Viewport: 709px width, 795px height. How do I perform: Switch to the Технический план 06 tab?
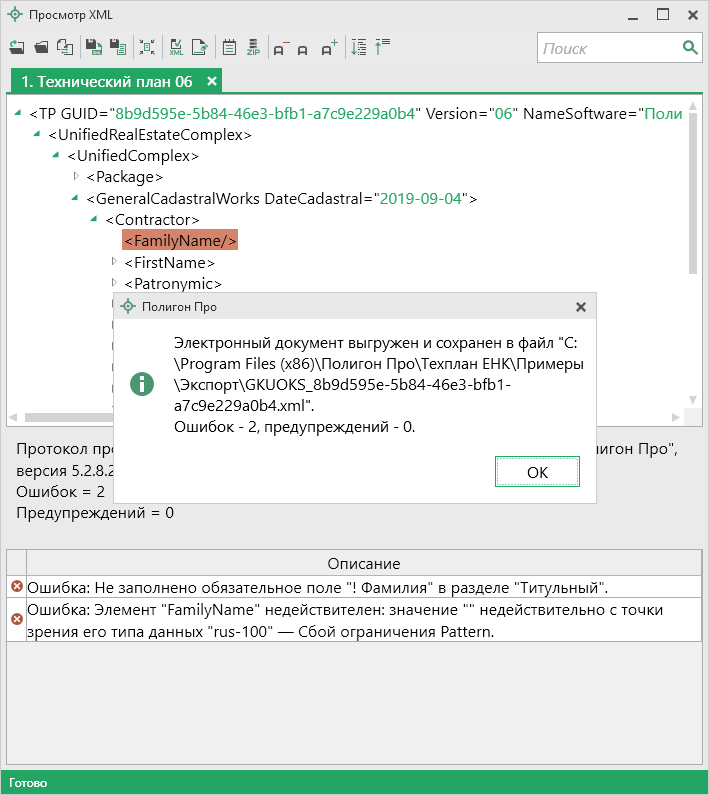click(107, 81)
